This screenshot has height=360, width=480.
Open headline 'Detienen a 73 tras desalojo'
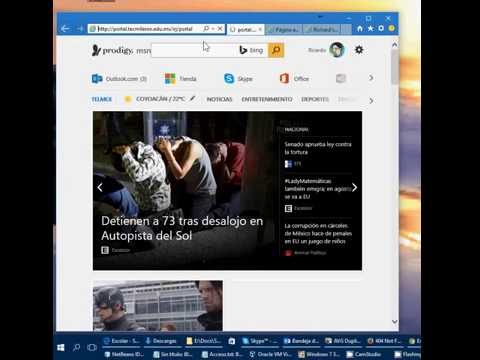pos(182,228)
